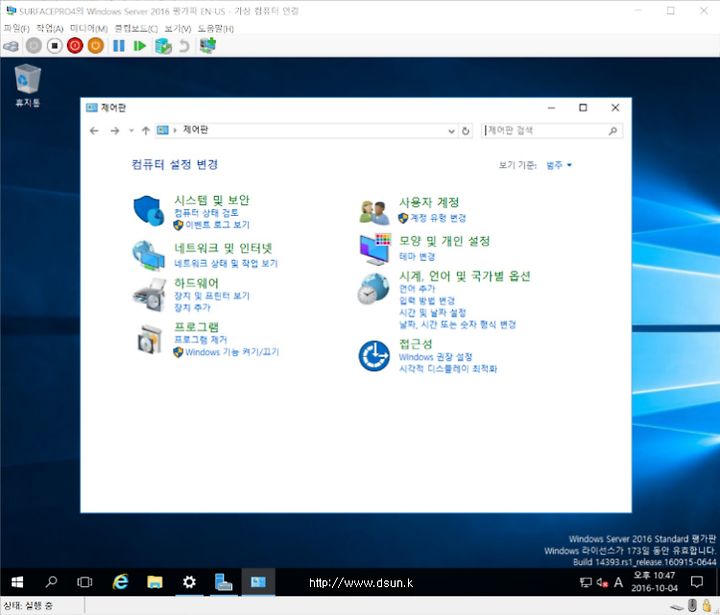Click 장치 추가 link
This screenshot has height=615, width=720.
pyautogui.click(x=192, y=308)
